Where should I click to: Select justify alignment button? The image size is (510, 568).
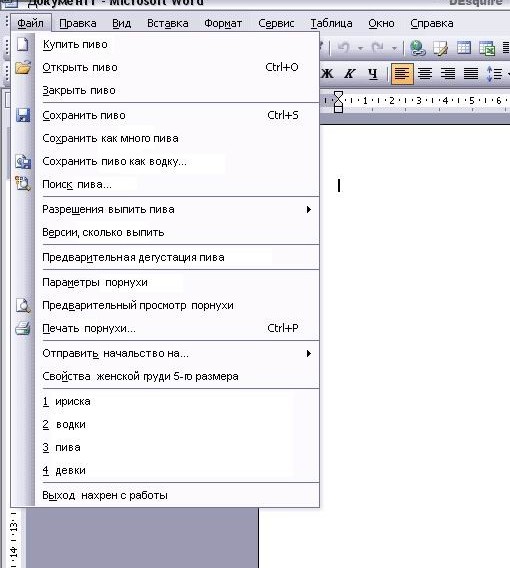click(471, 74)
